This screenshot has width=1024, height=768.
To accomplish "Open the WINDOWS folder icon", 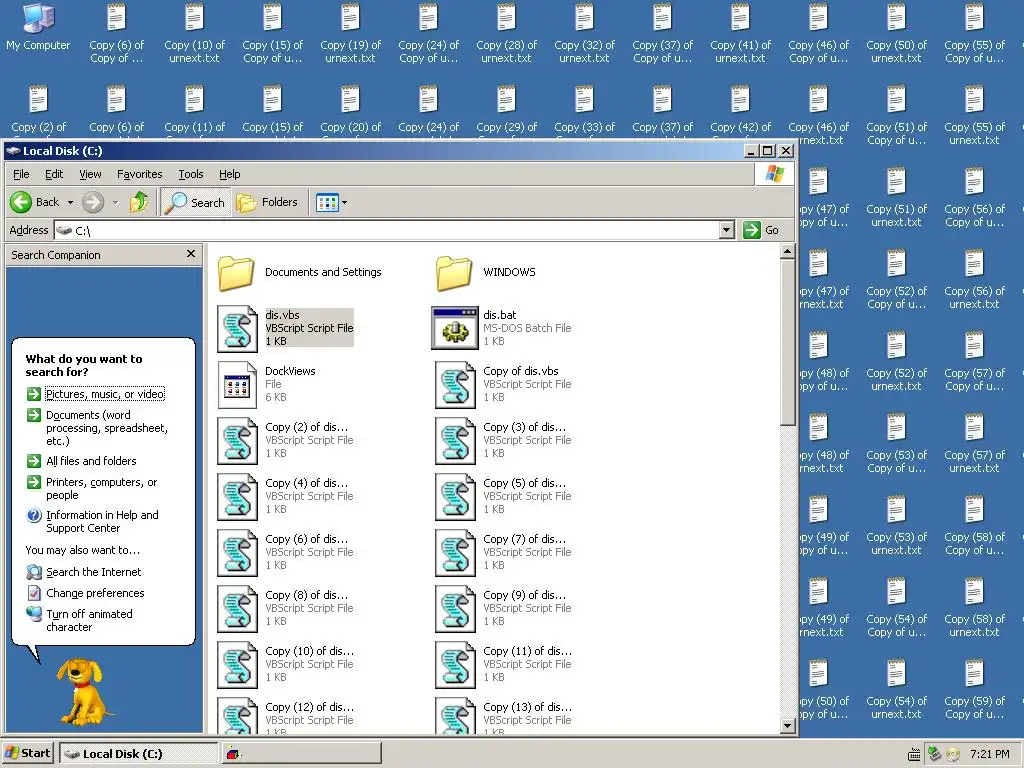I will (454, 272).
